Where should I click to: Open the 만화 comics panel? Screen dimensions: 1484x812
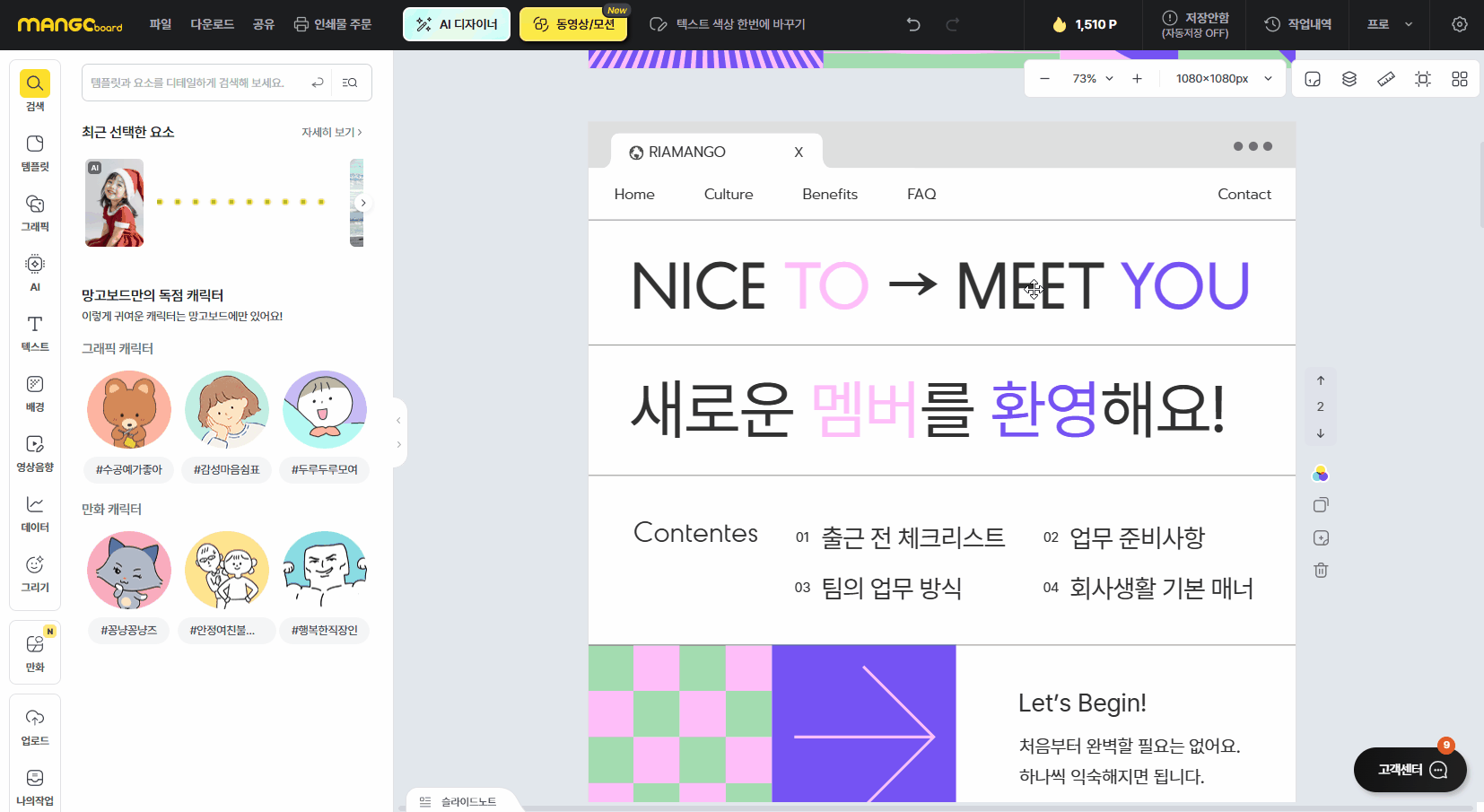(35, 653)
